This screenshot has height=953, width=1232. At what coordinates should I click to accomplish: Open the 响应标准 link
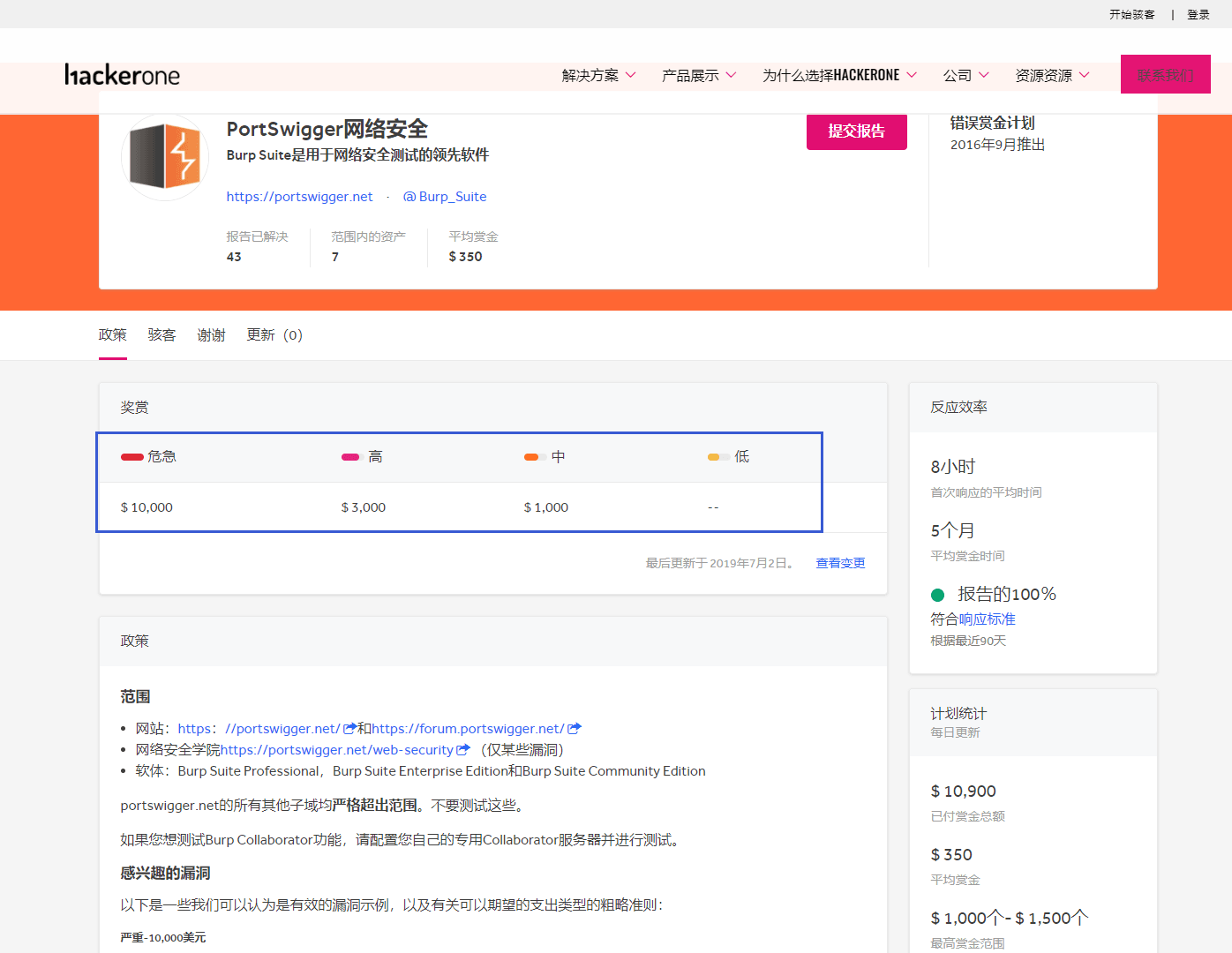[988, 619]
